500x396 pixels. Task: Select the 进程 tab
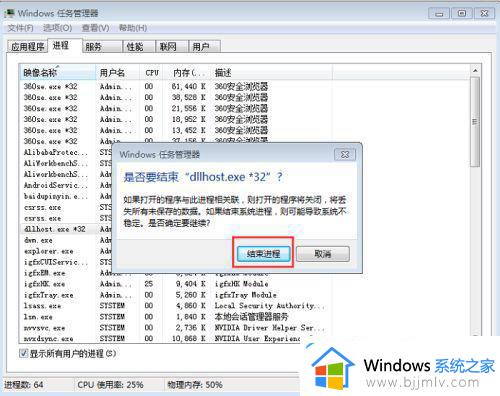(x=64, y=45)
